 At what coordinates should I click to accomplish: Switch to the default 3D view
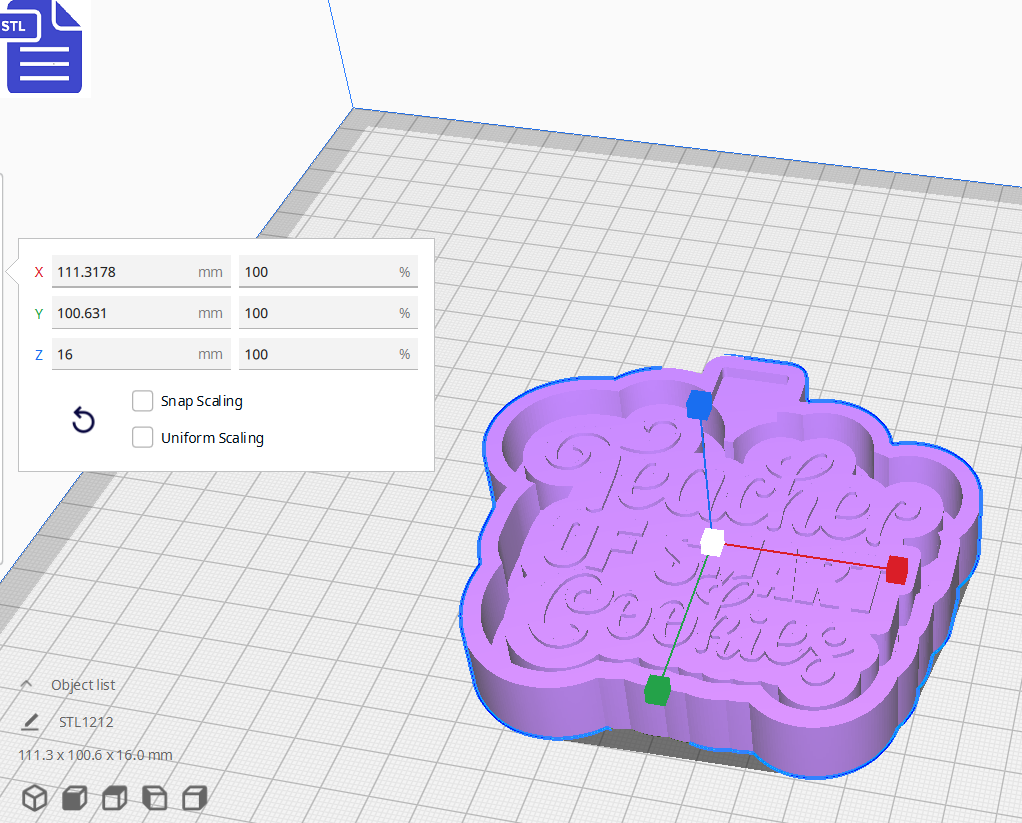pos(35,797)
